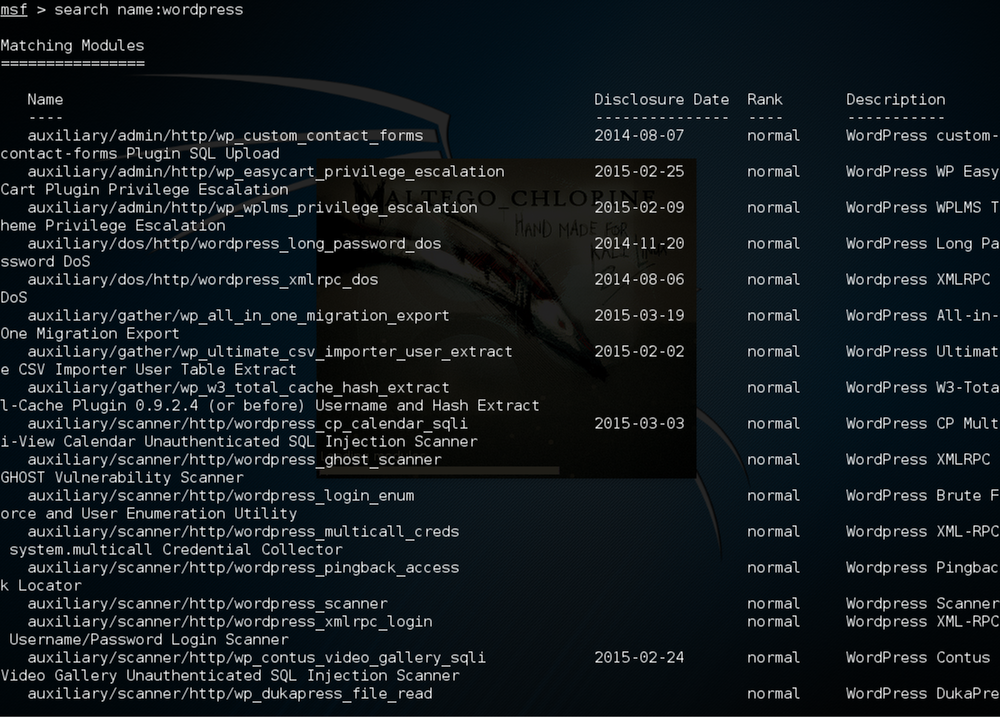Select the wordpress_ghost_scanner module path
1000x717 pixels.
pyautogui.click(x=234, y=460)
